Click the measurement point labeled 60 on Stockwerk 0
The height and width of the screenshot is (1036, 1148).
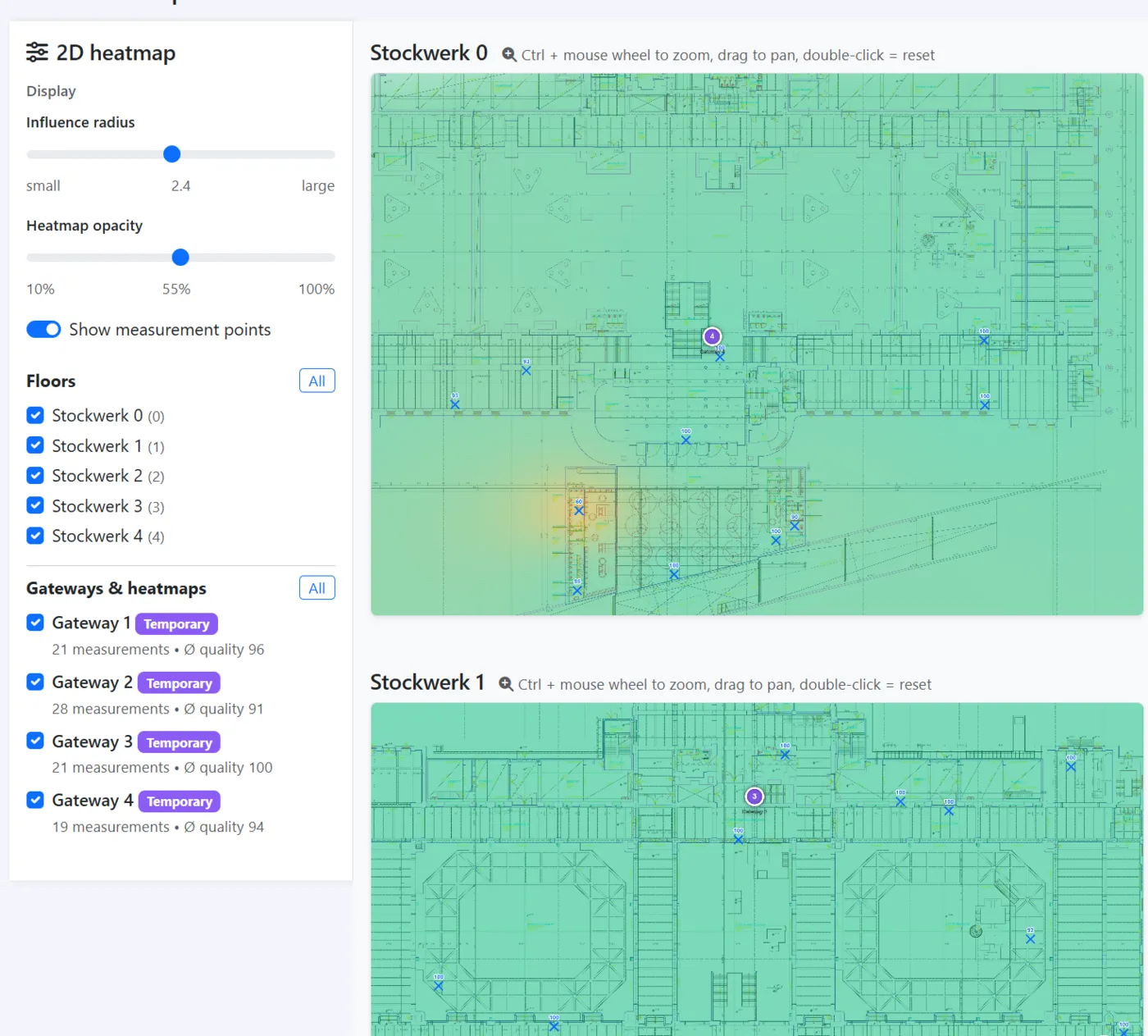(x=579, y=510)
